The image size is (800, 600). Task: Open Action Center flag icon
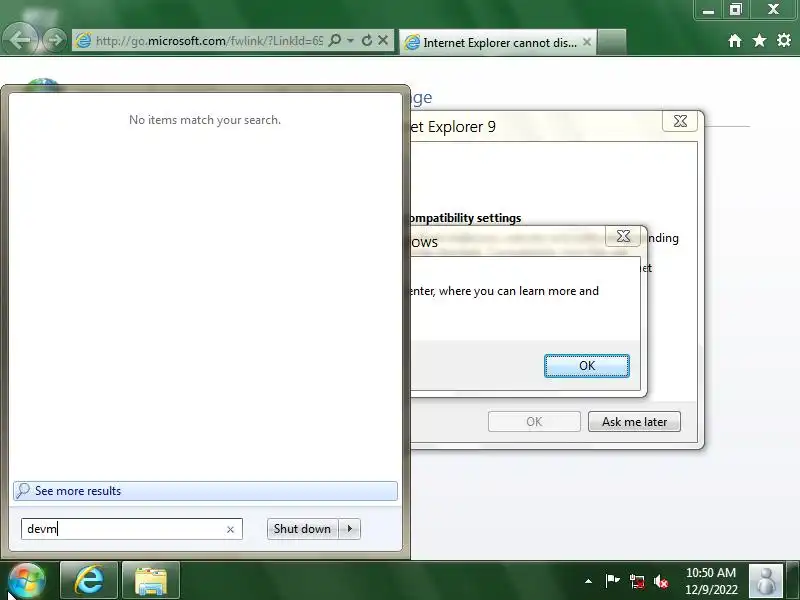pos(612,581)
